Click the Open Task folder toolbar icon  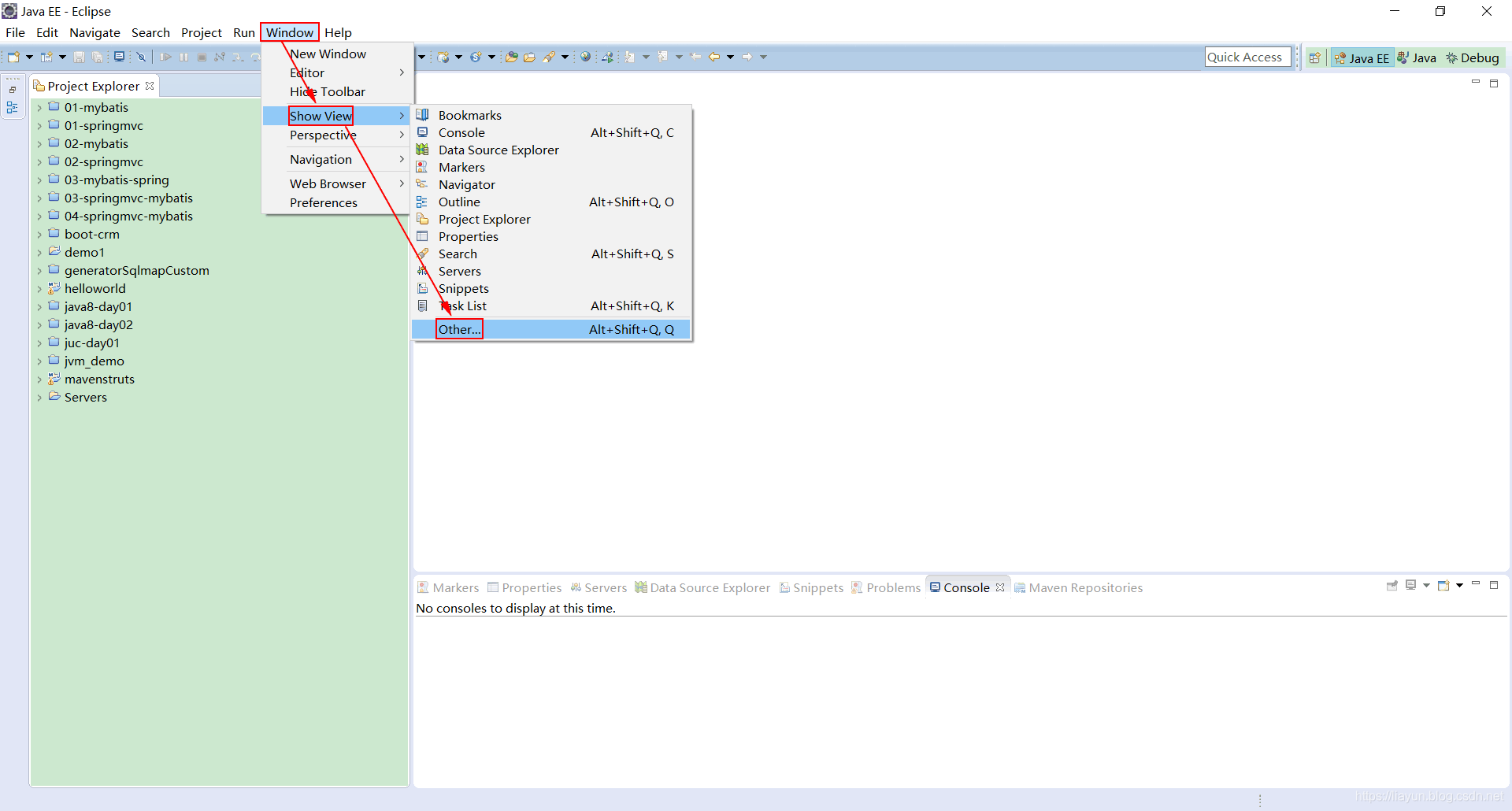tap(529, 57)
